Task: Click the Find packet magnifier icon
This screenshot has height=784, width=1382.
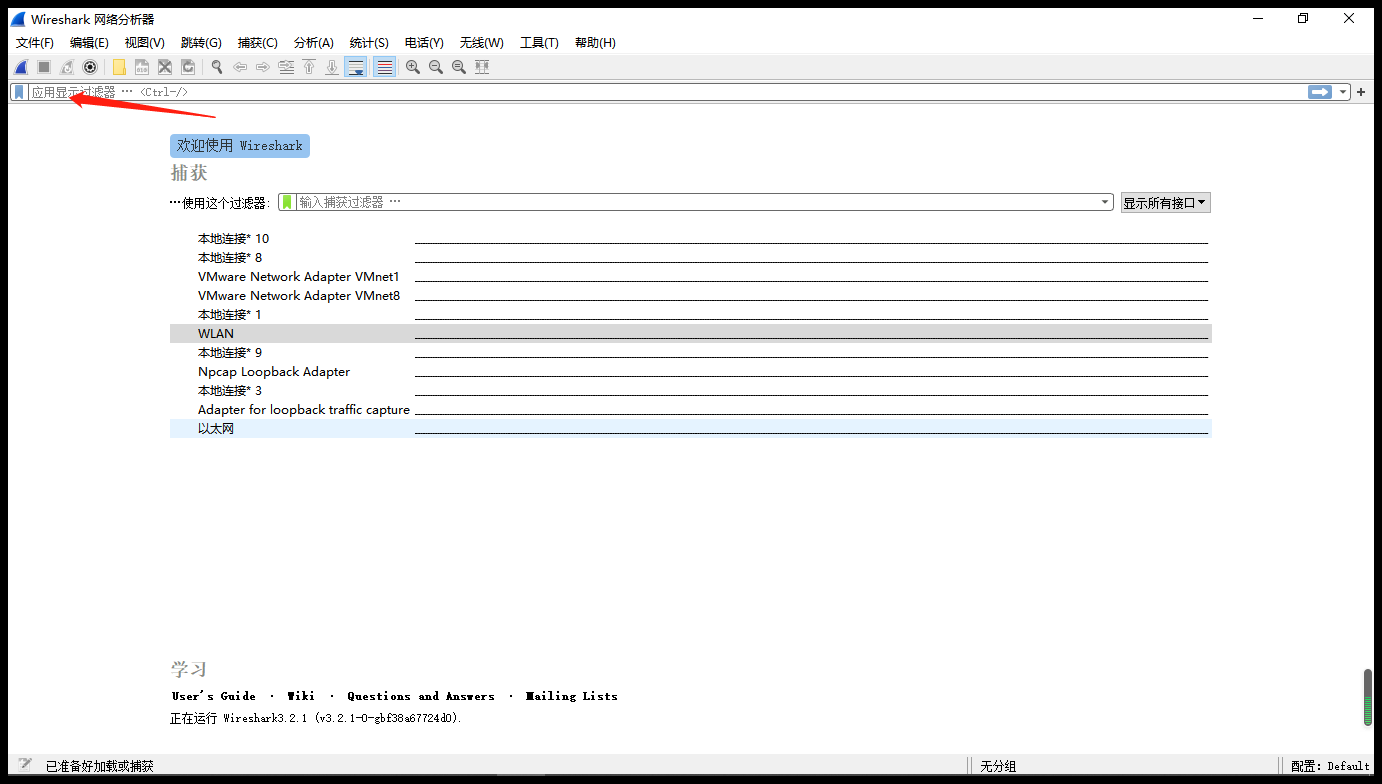Action: click(x=216, y=67)
